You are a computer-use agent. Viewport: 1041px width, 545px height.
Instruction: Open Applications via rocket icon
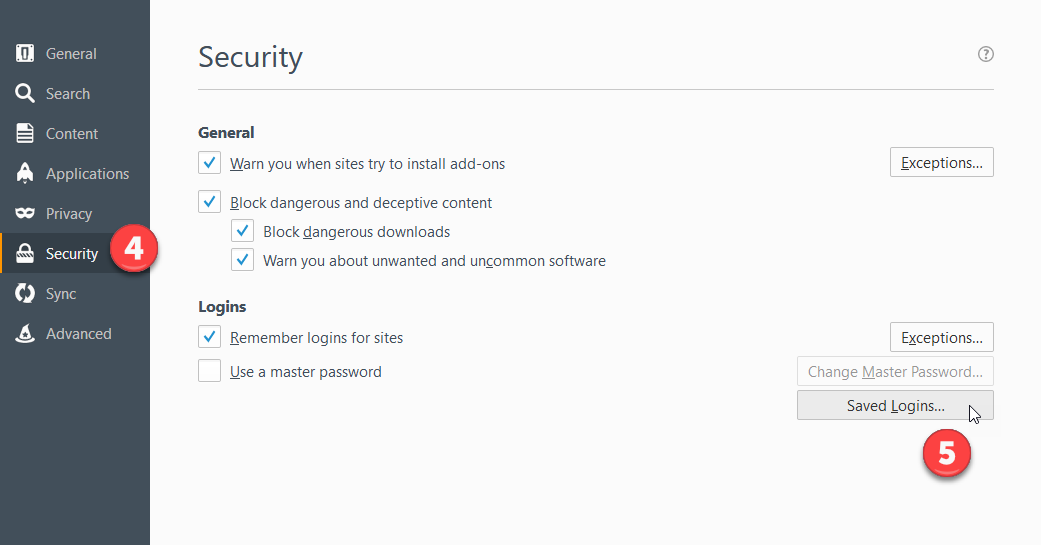click(x=25, y=173)
